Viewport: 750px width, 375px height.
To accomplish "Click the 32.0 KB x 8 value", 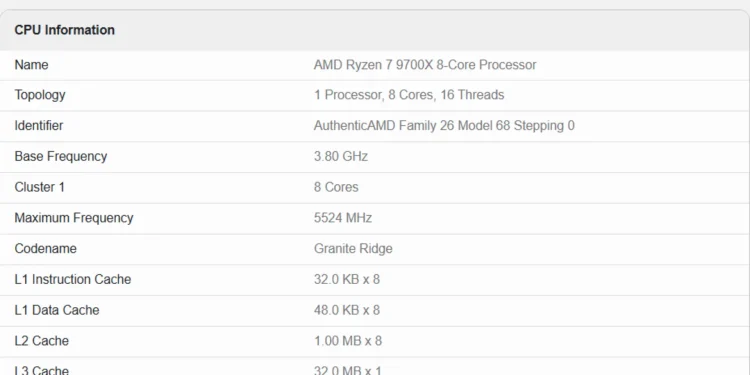I will 347,279.
